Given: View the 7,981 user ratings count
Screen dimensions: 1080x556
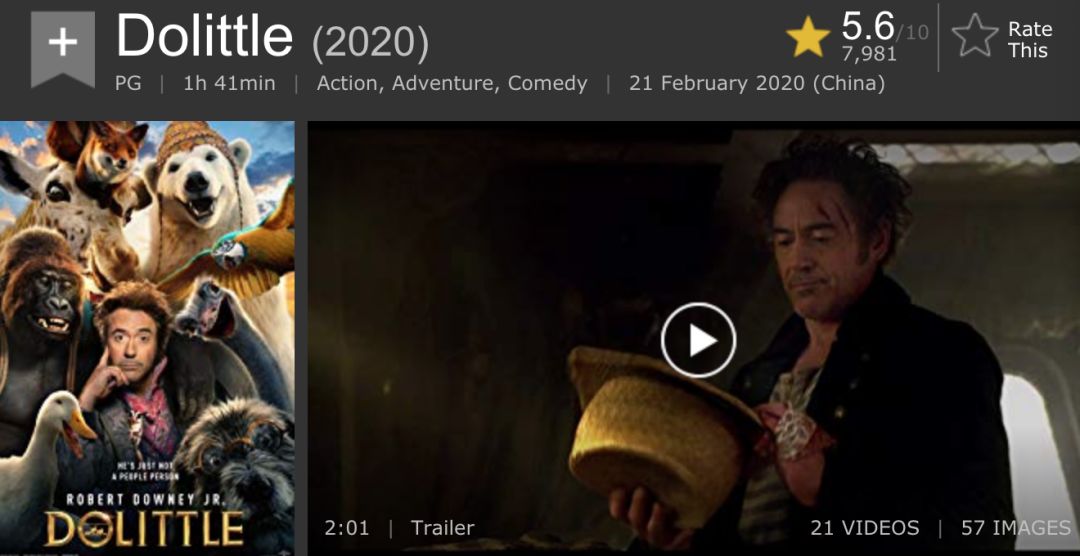Looking at the screenshot, I should click(x=869, y=54).
